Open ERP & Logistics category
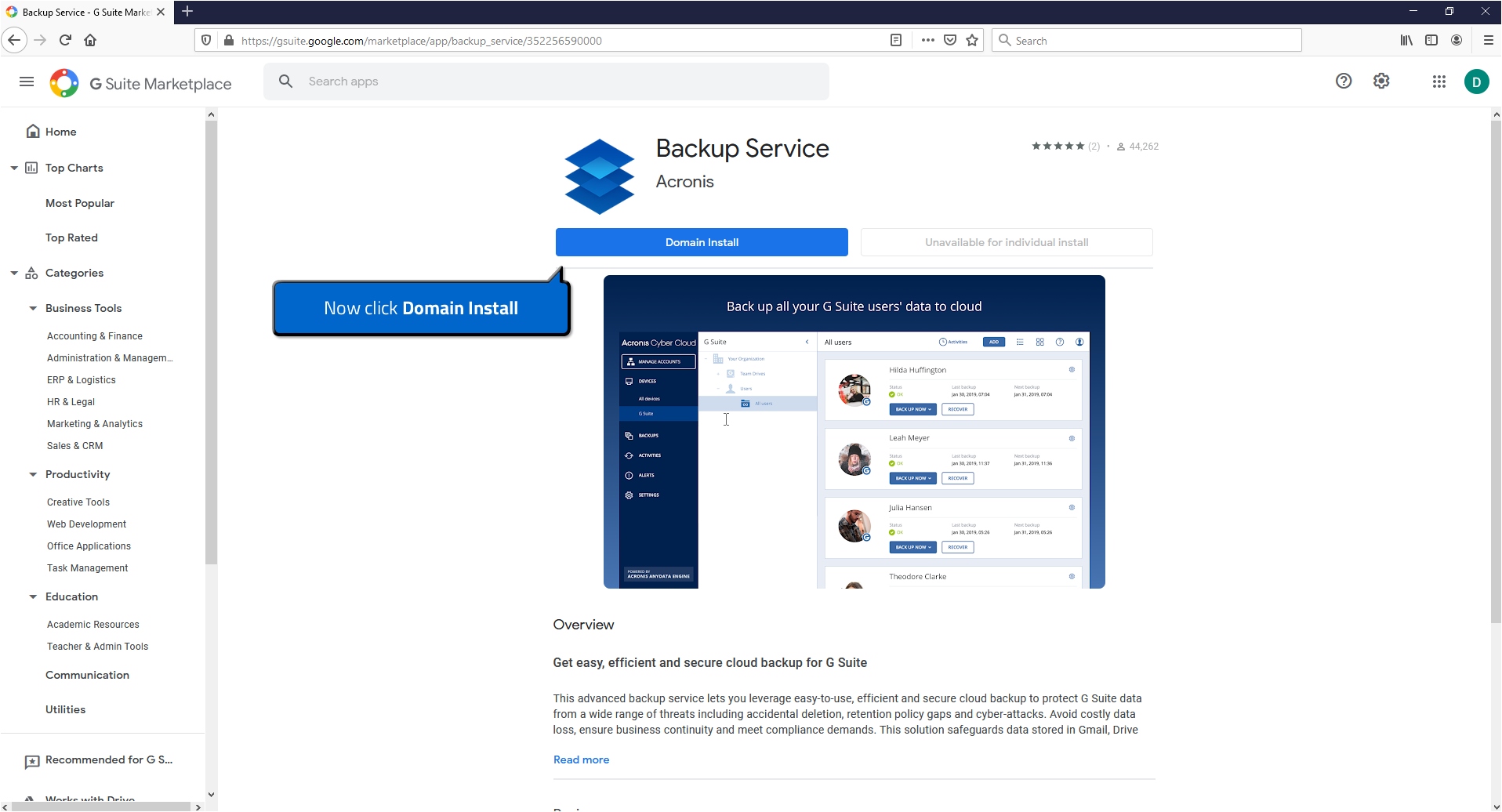This screenshot has height=812, width=1502. tap(82, 380)
